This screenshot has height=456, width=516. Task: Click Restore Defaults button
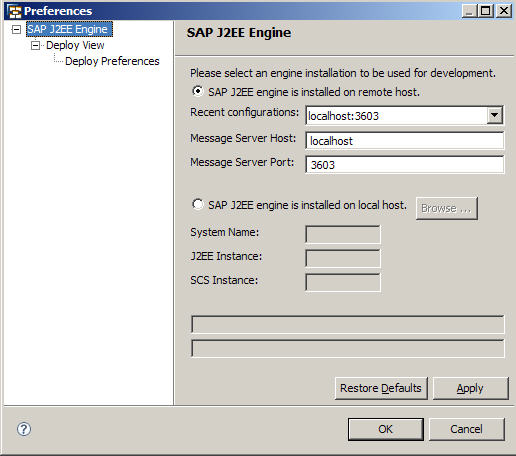point(381,388)
